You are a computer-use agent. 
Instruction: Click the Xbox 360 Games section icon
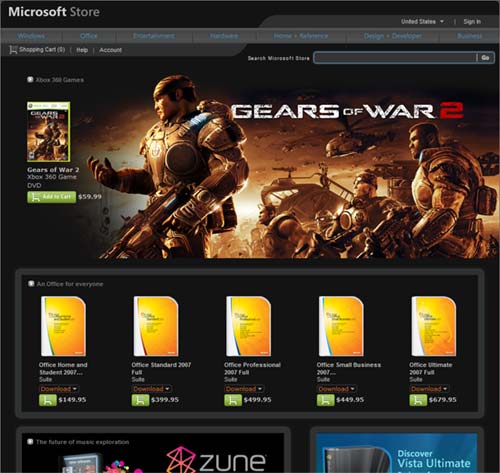click(x=30, y=80)
